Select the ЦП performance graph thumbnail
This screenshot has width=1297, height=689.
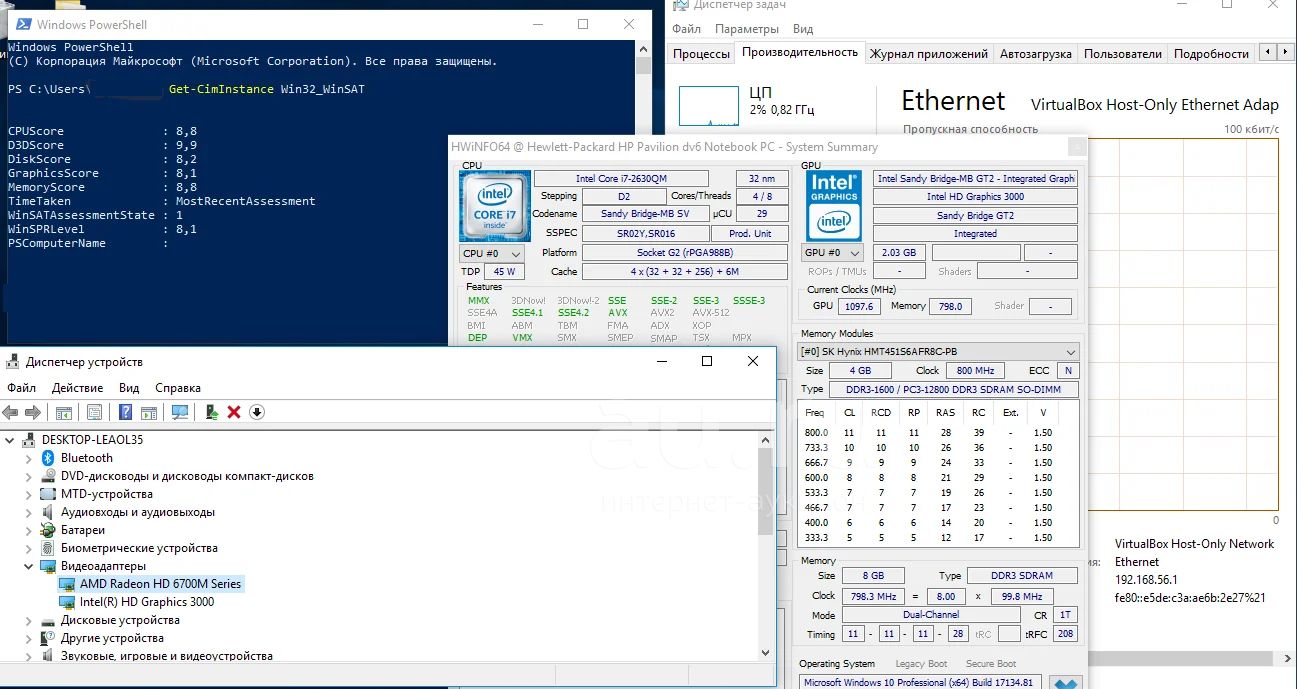click(x=709, y=106)
